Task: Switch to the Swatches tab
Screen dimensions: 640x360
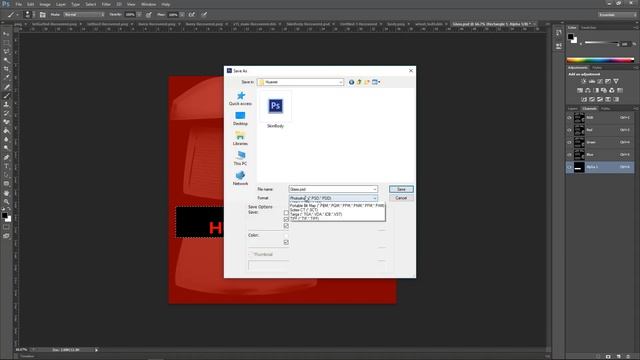Action: pos(588,27)
